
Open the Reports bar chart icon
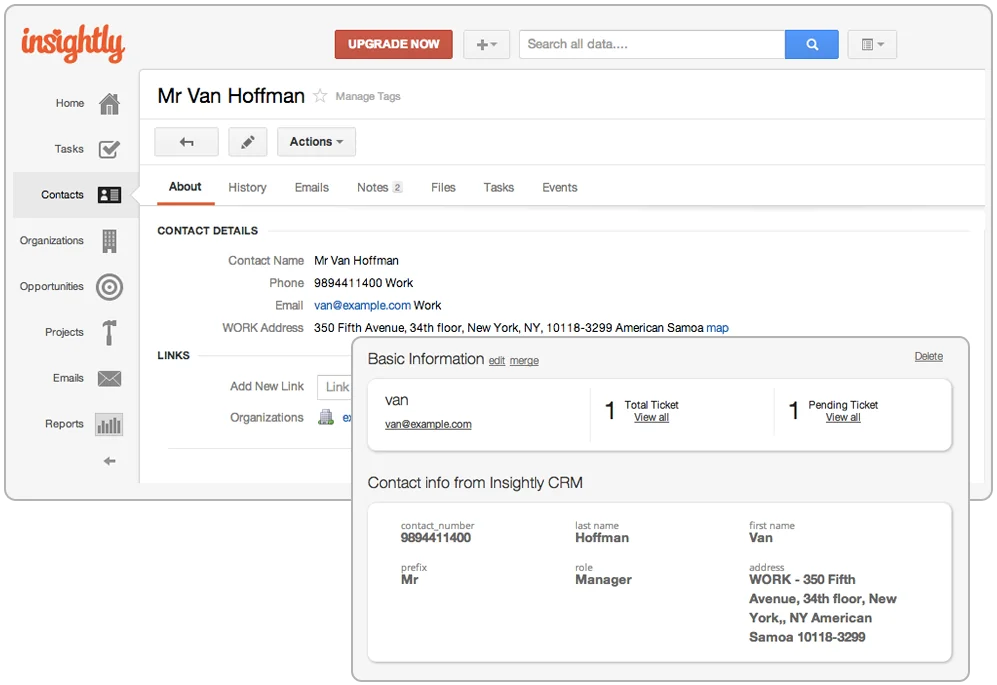tap(109, 424)
